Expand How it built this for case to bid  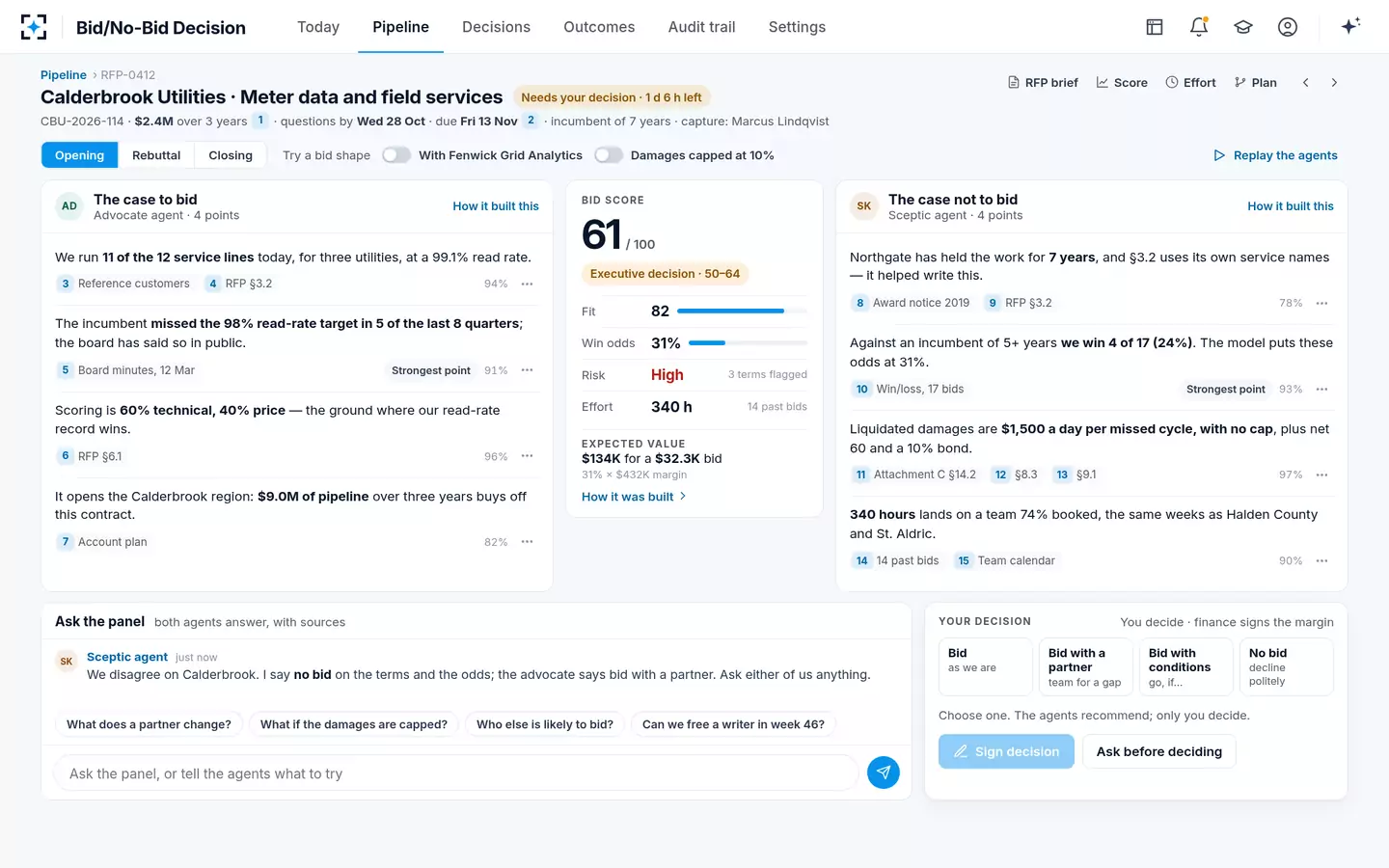click(x=496, y=206)
